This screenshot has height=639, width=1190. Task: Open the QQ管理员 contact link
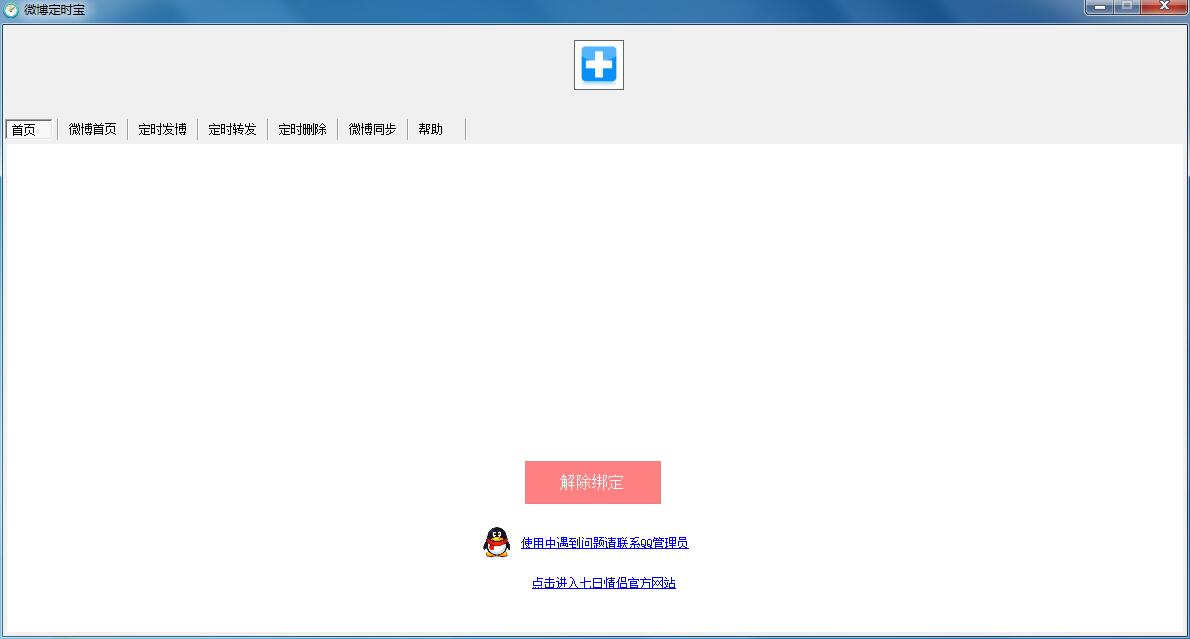tap(605, 543)
